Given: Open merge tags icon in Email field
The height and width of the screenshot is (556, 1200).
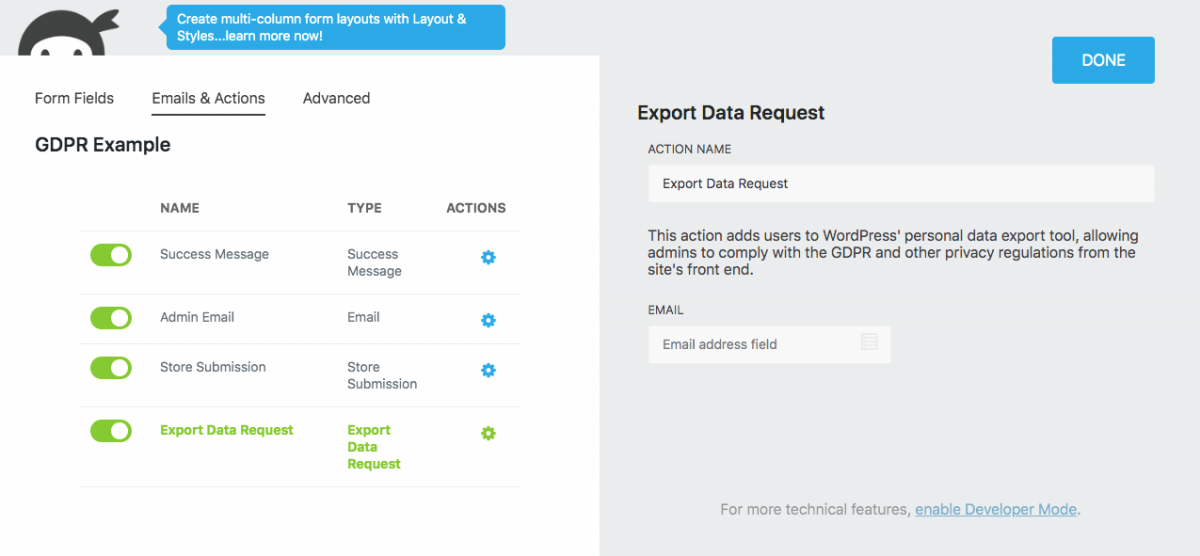Looking at the screenshot, I should (x=870, y=342).
